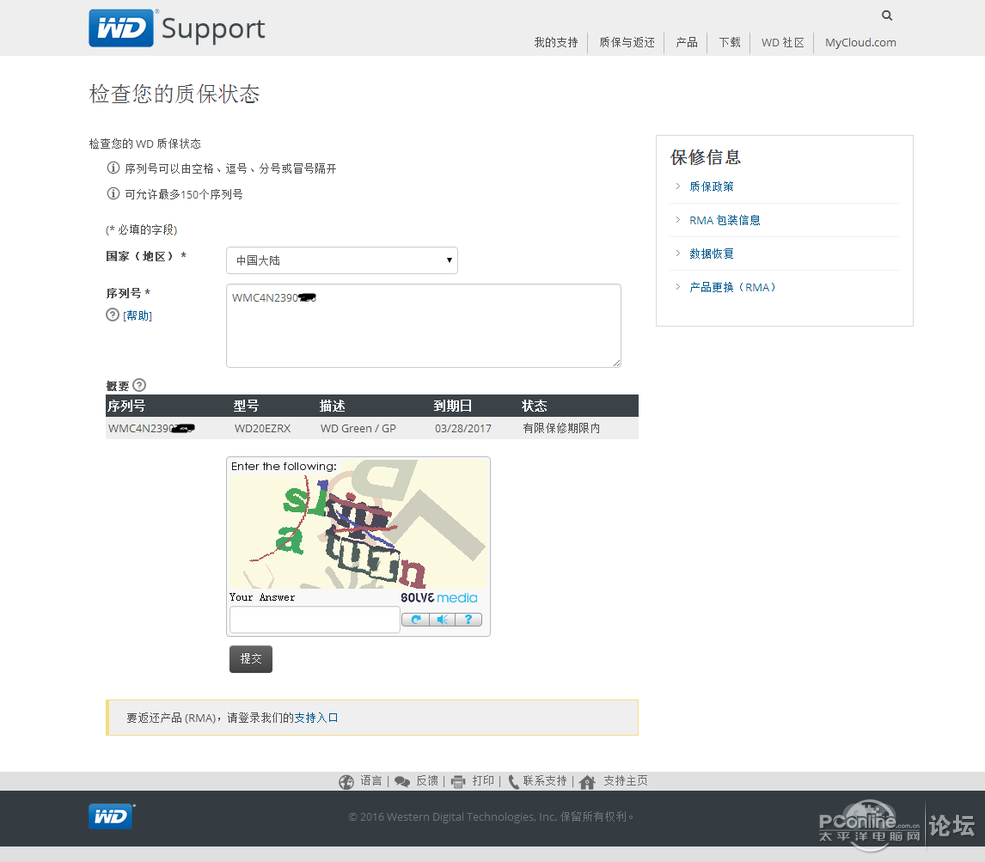
Task: Click the SOLVE media logo
Action: pos(439,597)
